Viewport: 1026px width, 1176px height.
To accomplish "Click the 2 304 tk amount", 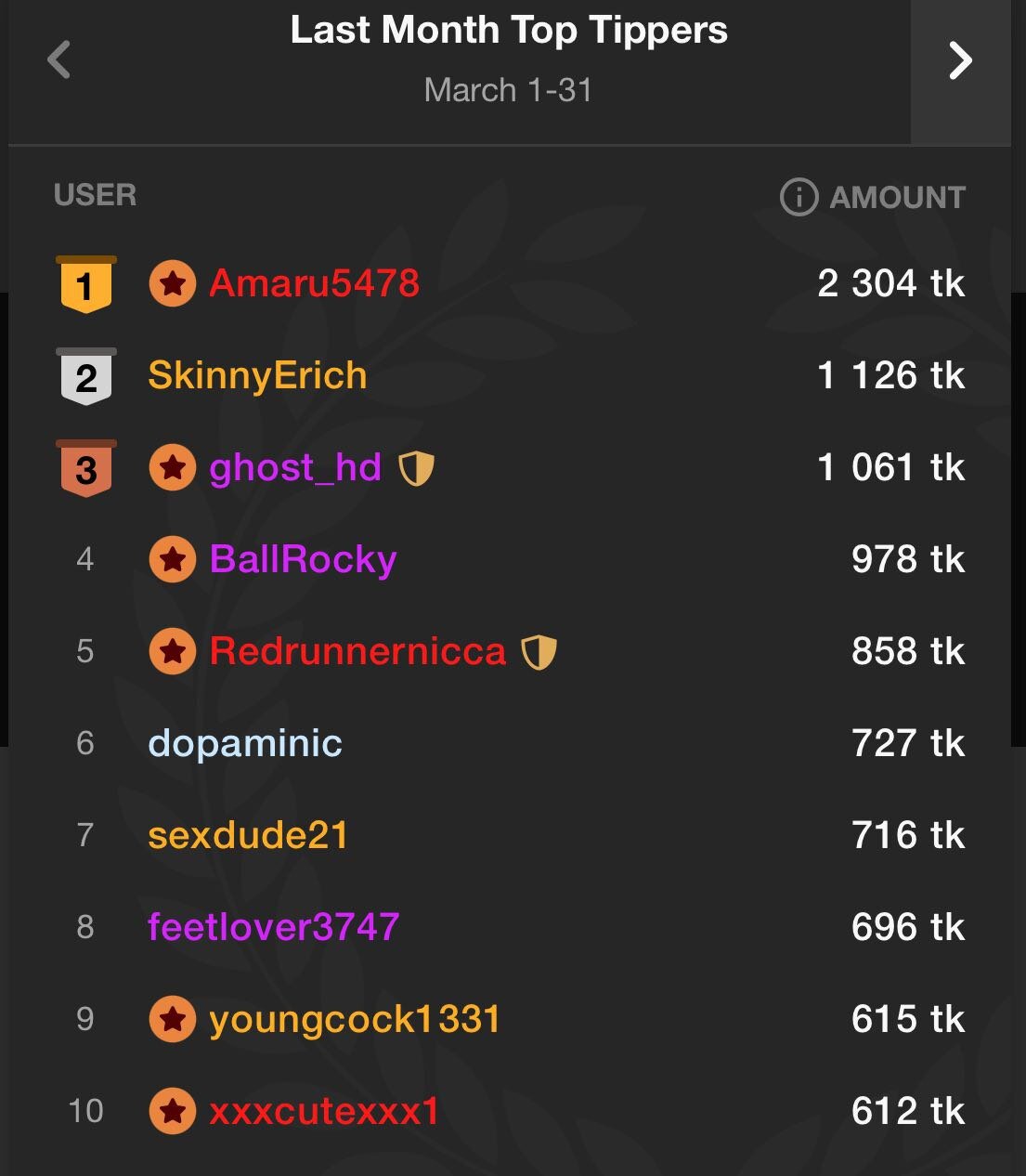I will pos(890,283).
